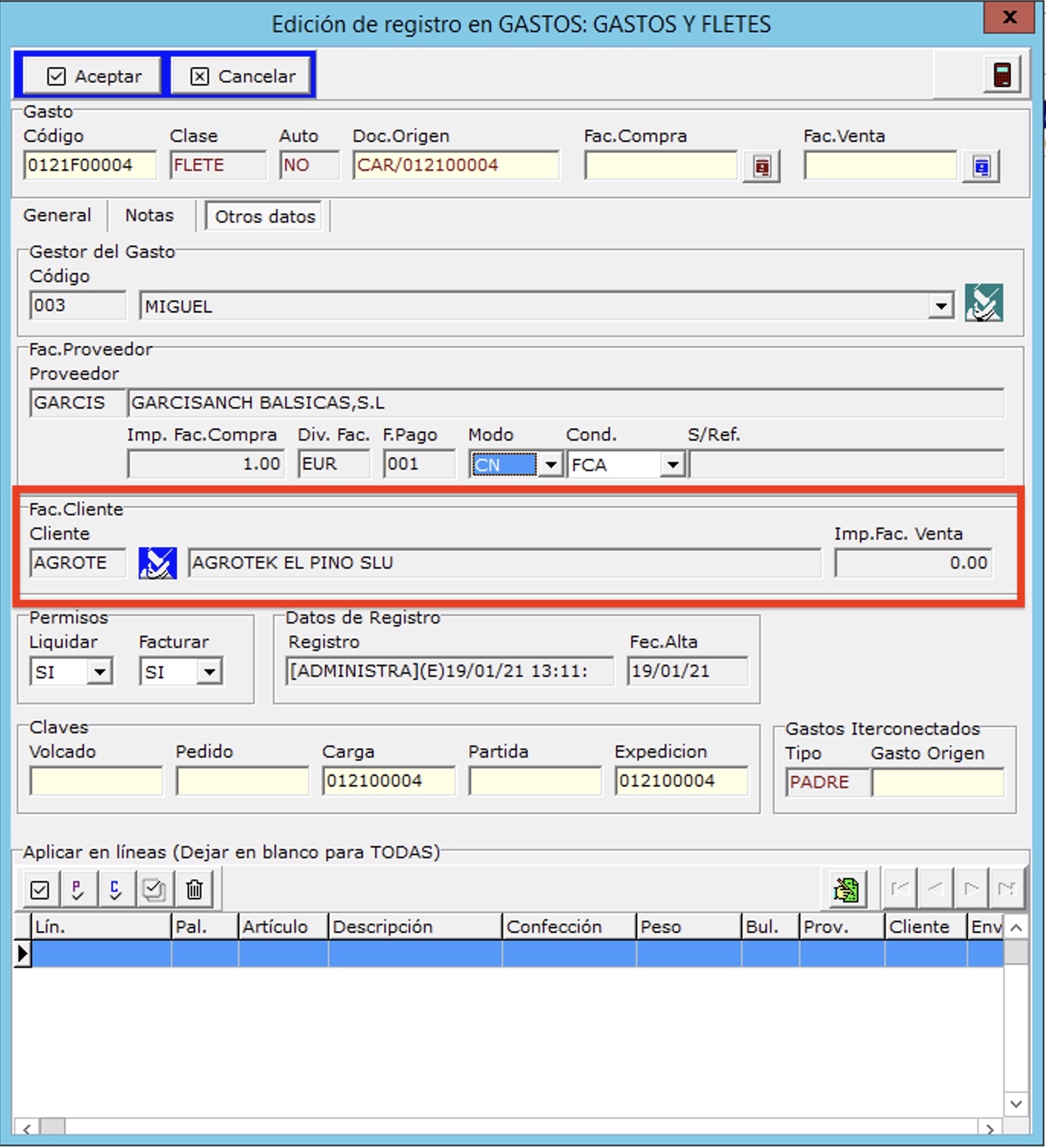Click the P checkmark icon in lines toolbar
The height and width of the screenshot is (1148, 1046).
tap(78, 889)
